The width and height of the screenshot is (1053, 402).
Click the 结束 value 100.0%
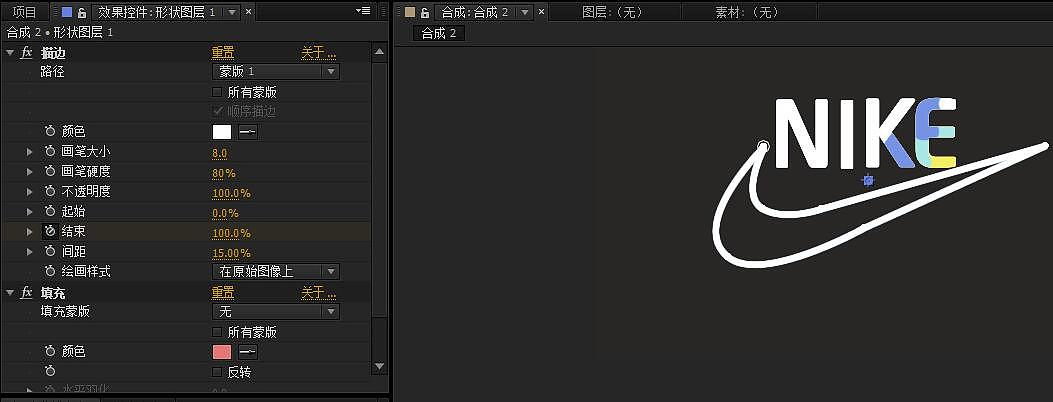tap(231, 233)
